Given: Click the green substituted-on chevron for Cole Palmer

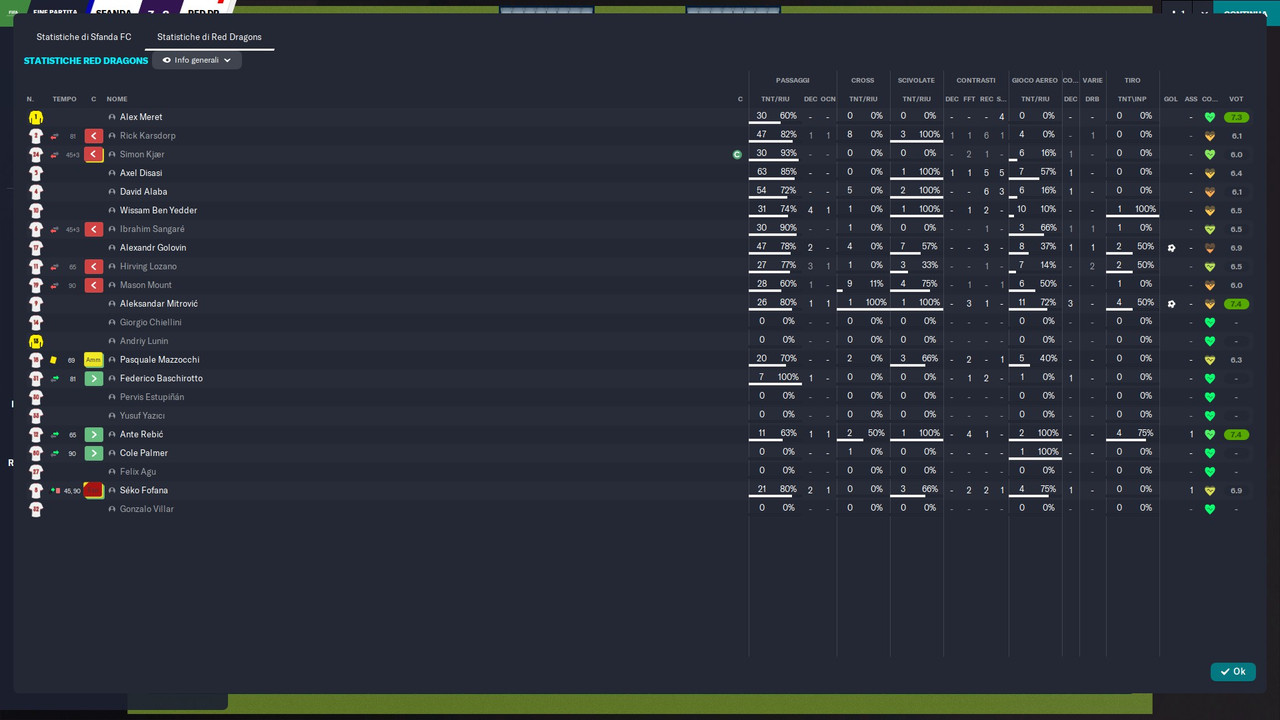Looking at the screenshot, I should (93, 453).
